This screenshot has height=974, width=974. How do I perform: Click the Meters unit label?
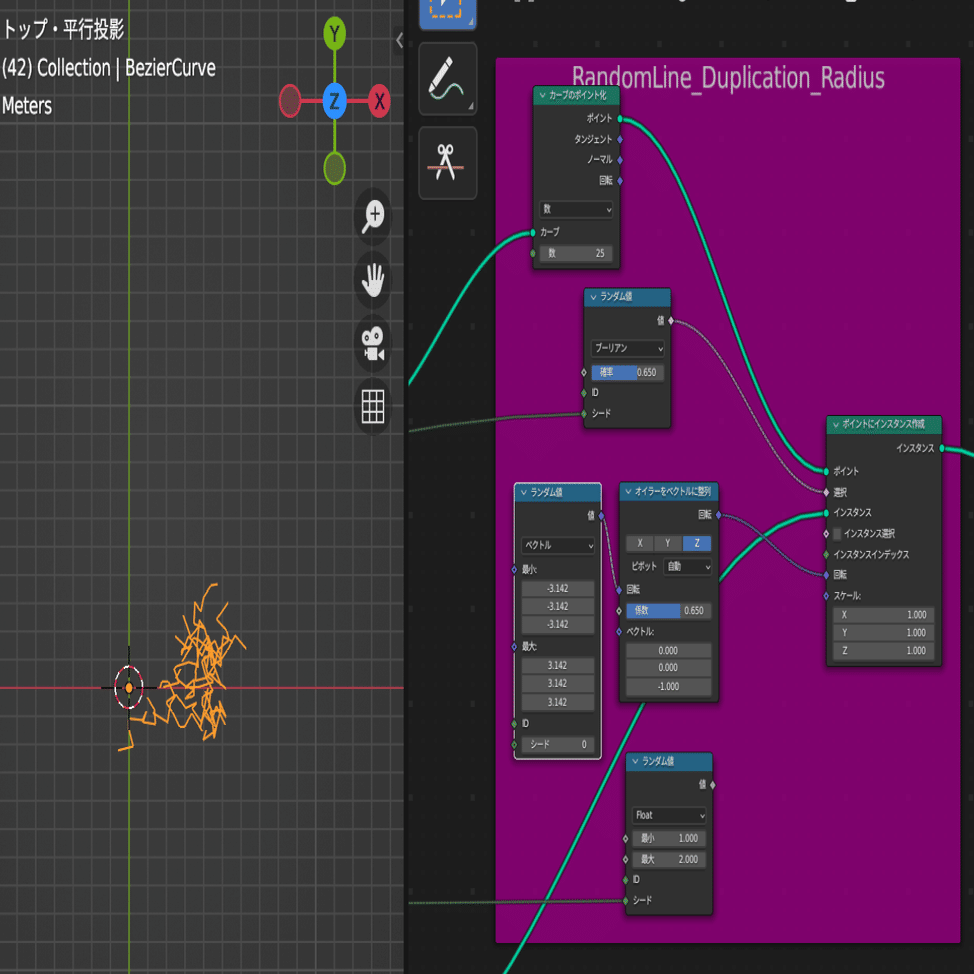(x=27, y=106)
